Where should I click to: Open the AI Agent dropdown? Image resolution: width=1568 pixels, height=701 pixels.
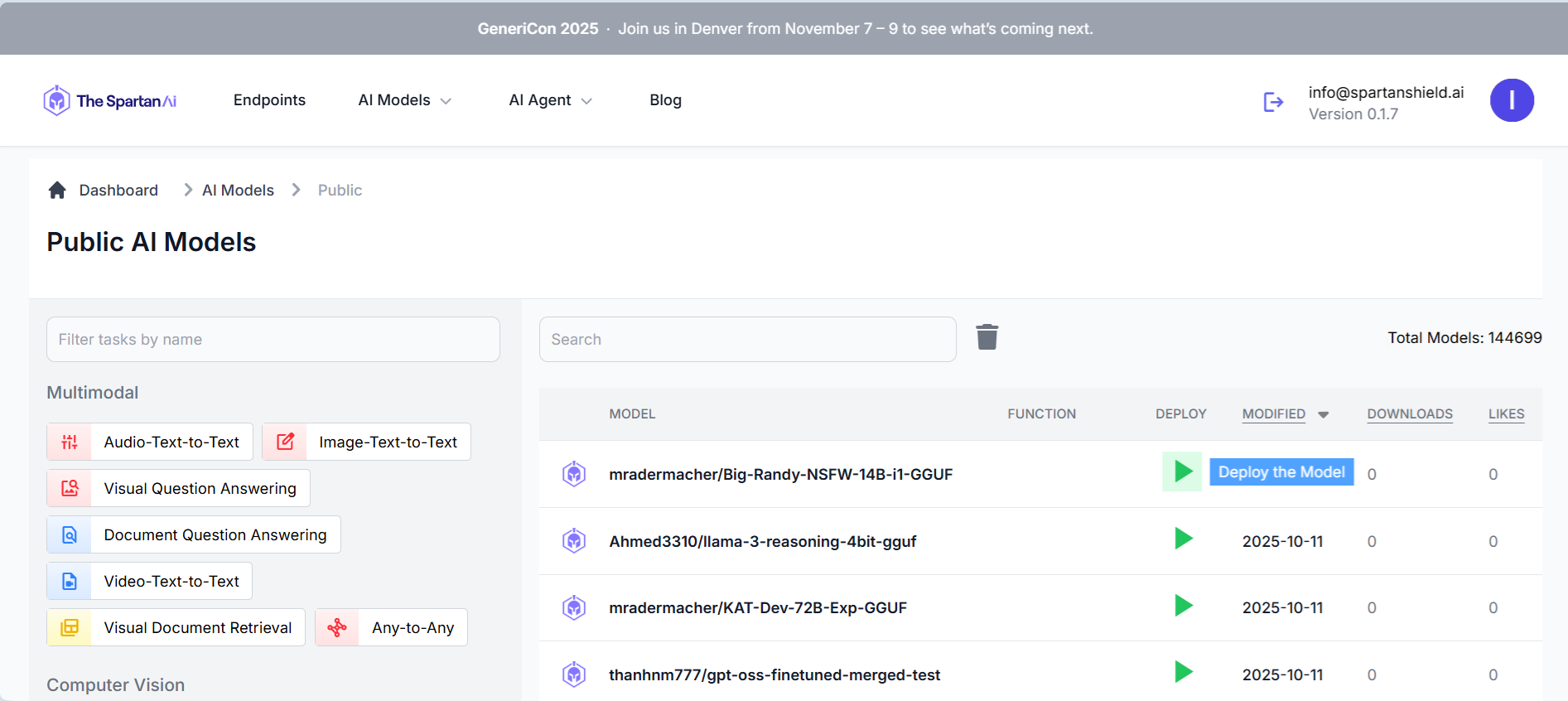coord(550,100)
